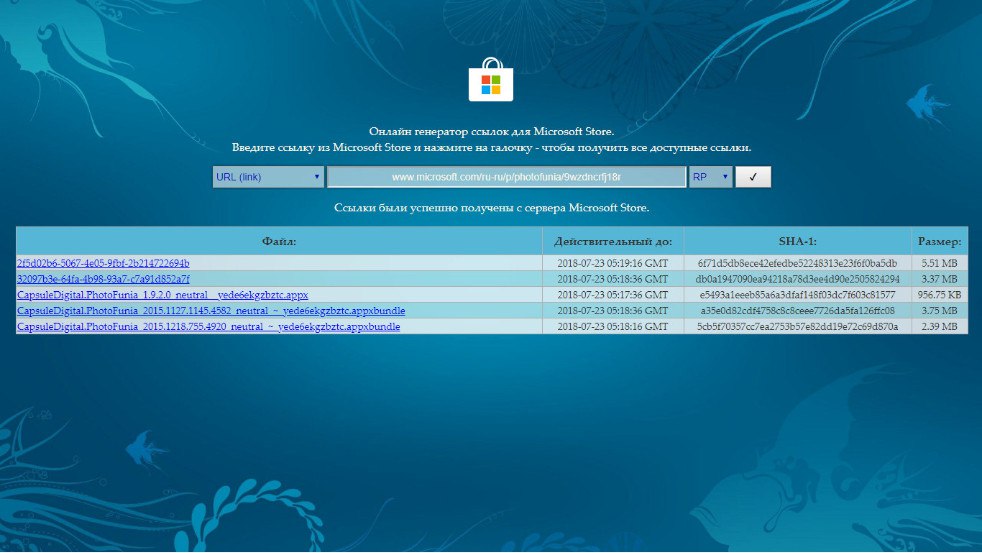Viewport: 982px width, 553px height.
Task: Download PhotoFunia 1.9.2.0 neutral appx file
Action: pos(162,294)
